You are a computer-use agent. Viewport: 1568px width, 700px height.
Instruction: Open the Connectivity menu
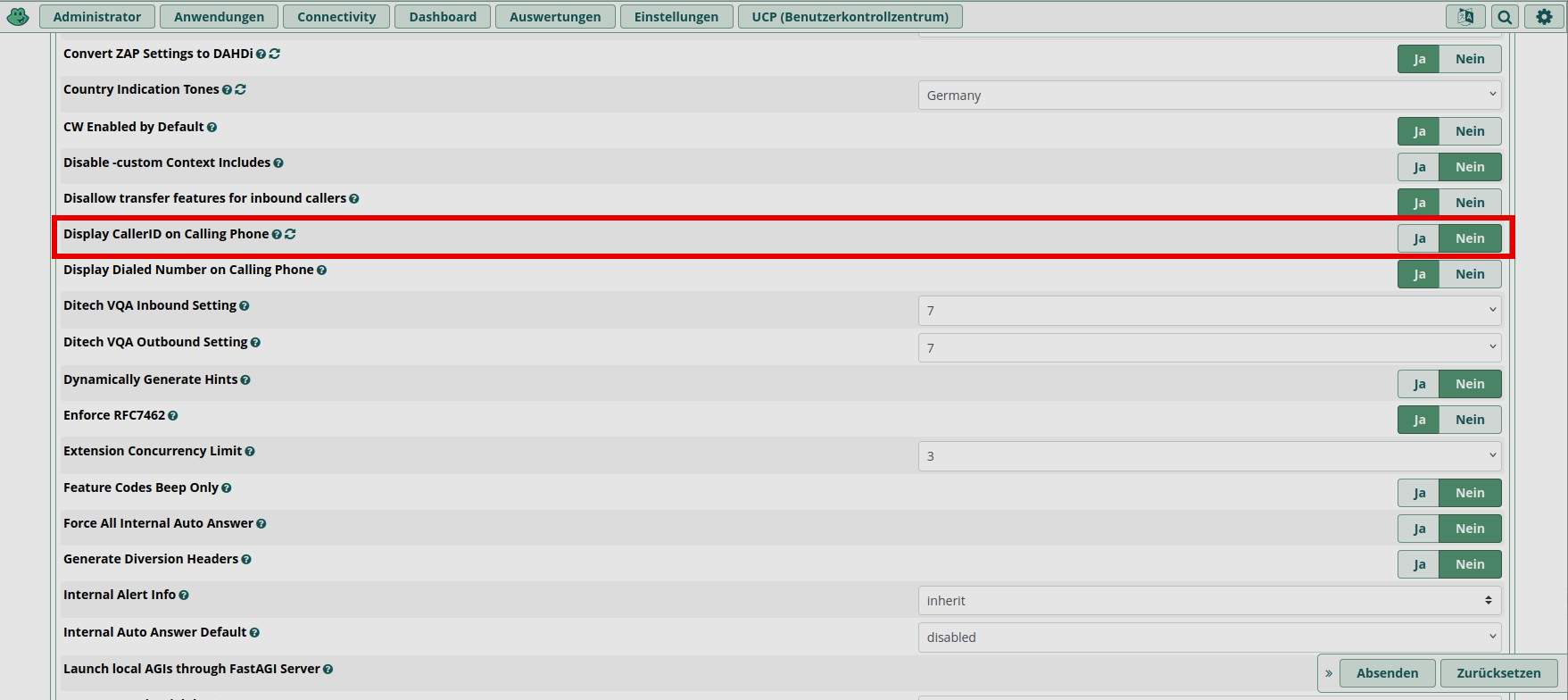pos(336,16)
